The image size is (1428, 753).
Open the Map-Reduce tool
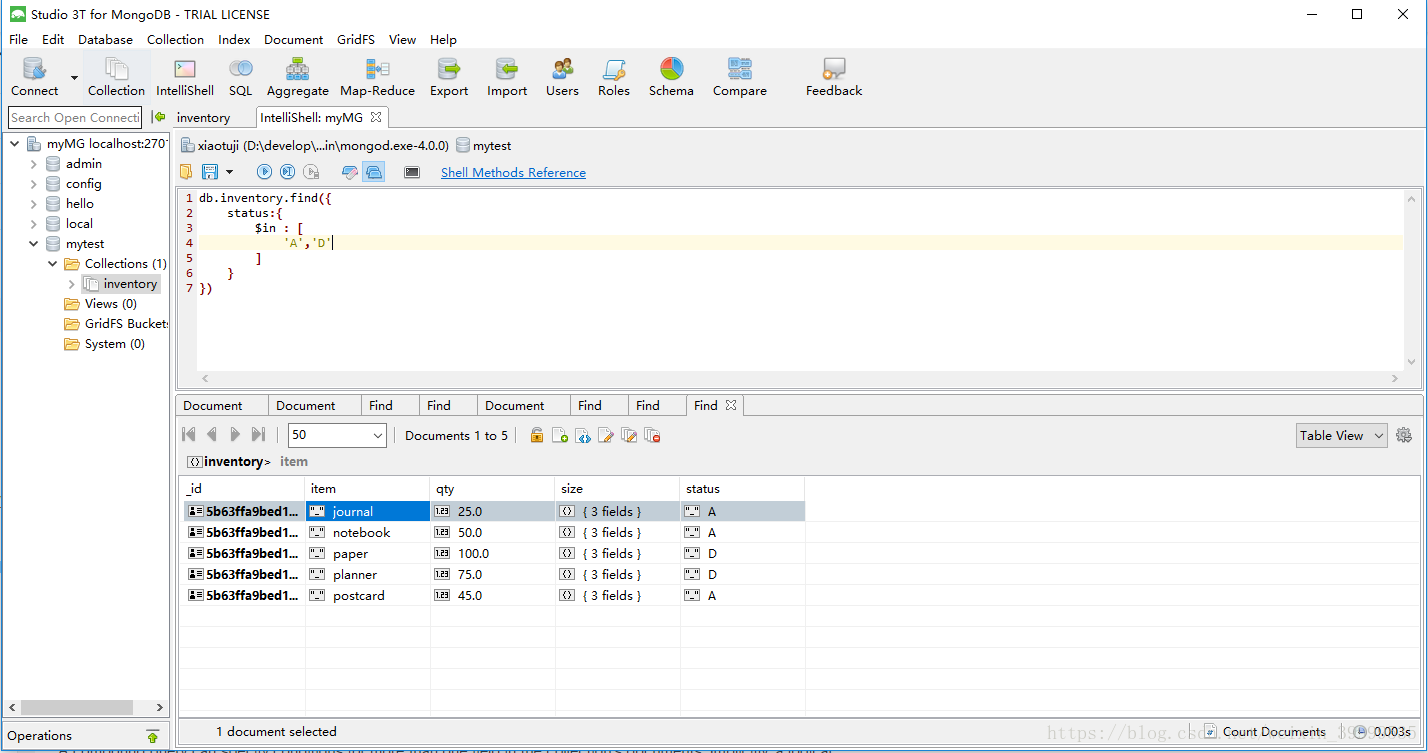tap(377, 77)
